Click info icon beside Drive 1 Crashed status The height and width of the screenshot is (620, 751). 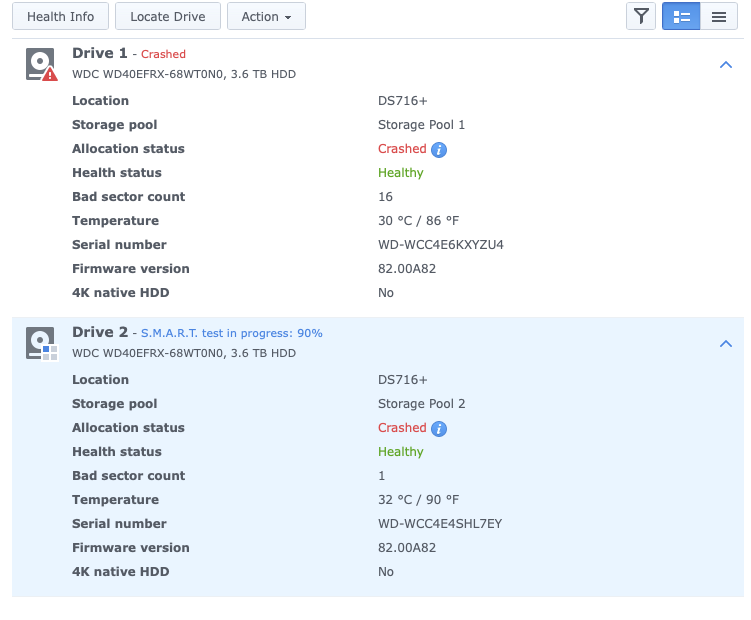(x=438, y=150)
